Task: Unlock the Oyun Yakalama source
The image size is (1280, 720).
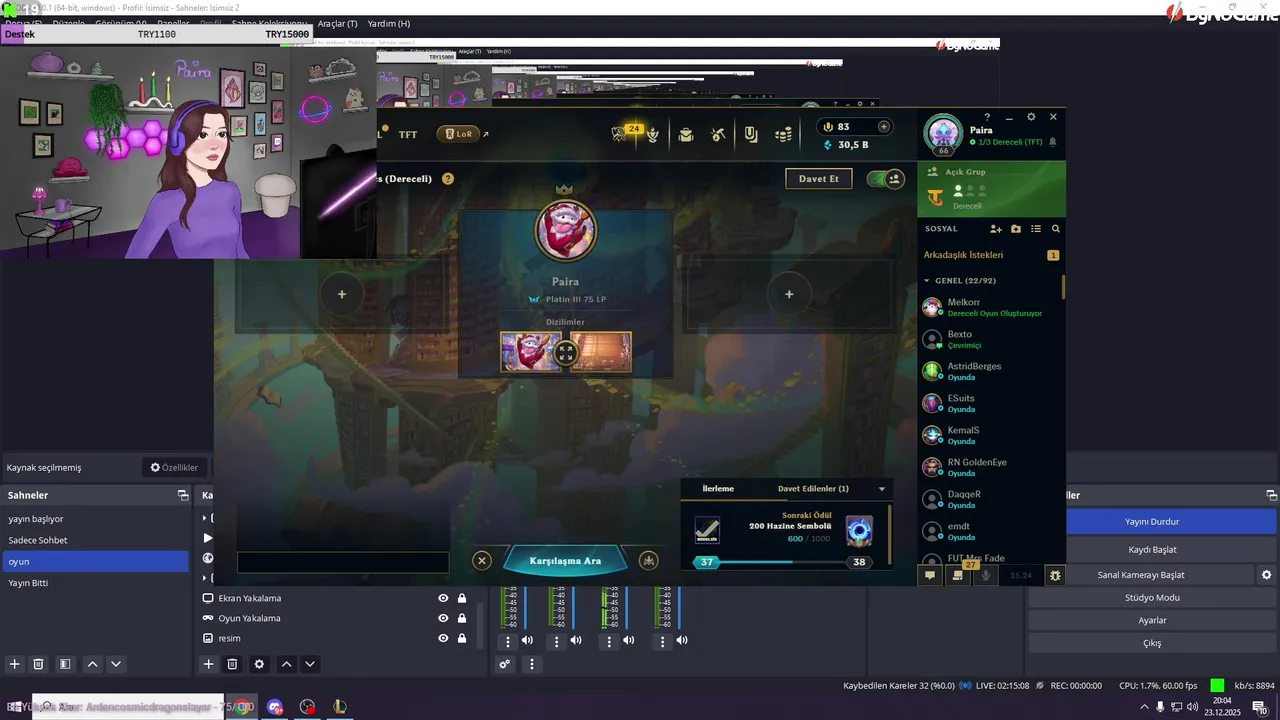Action: 462,618
